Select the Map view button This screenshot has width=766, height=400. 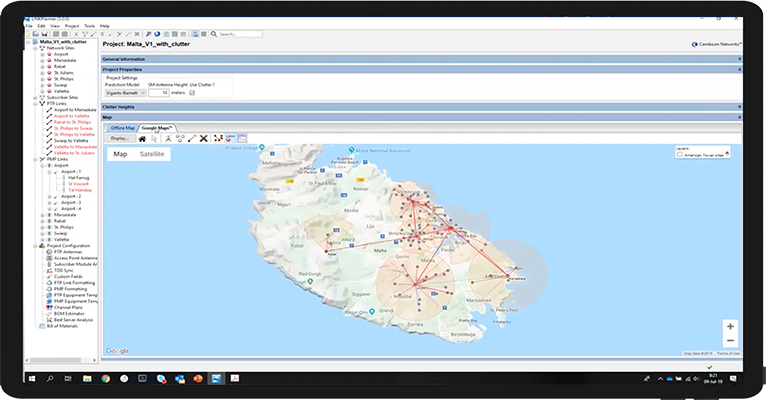coord(120,154)
